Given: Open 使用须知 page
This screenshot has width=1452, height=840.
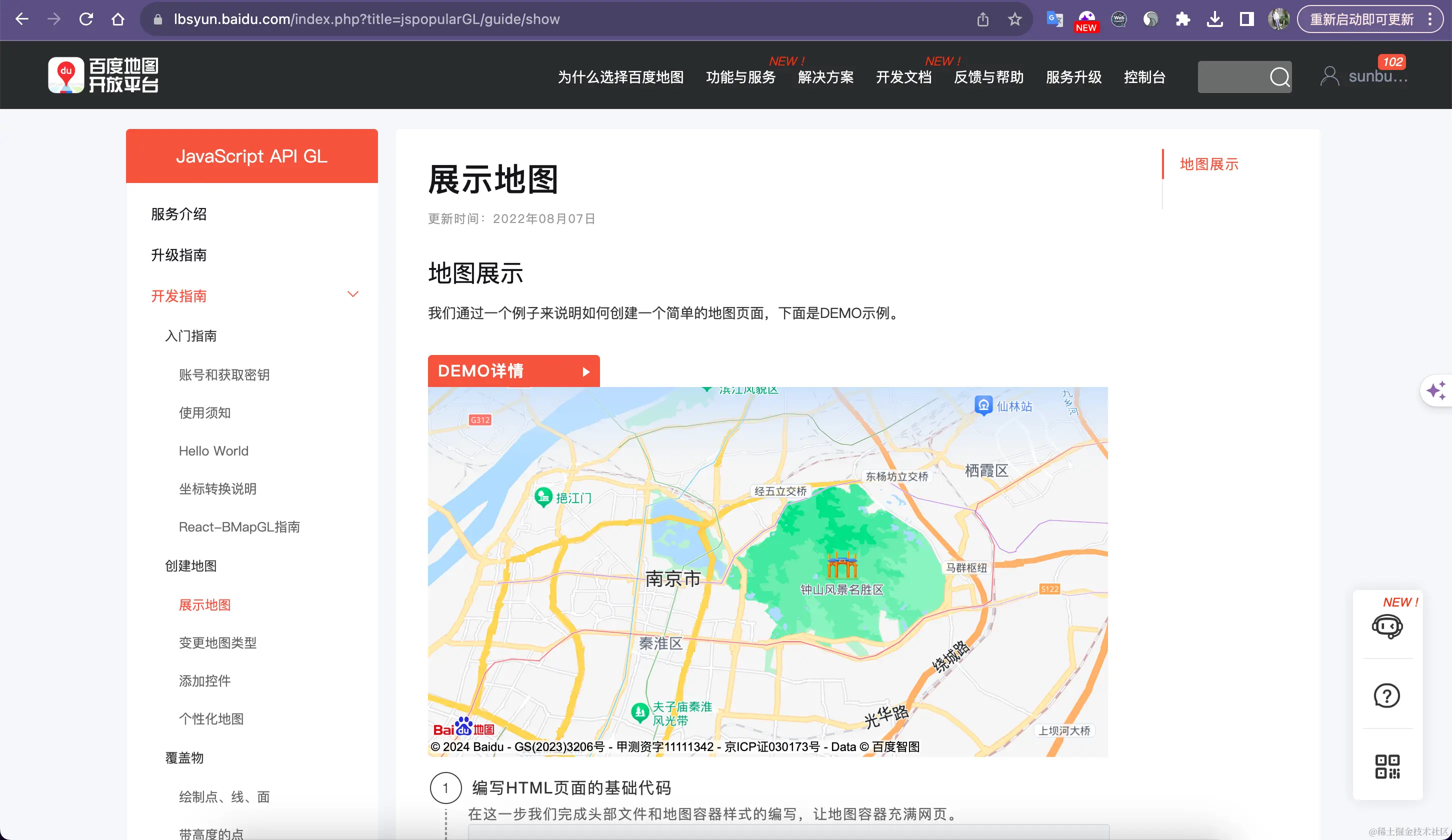Looking at the screenshot, I should [x=204, y=412].
